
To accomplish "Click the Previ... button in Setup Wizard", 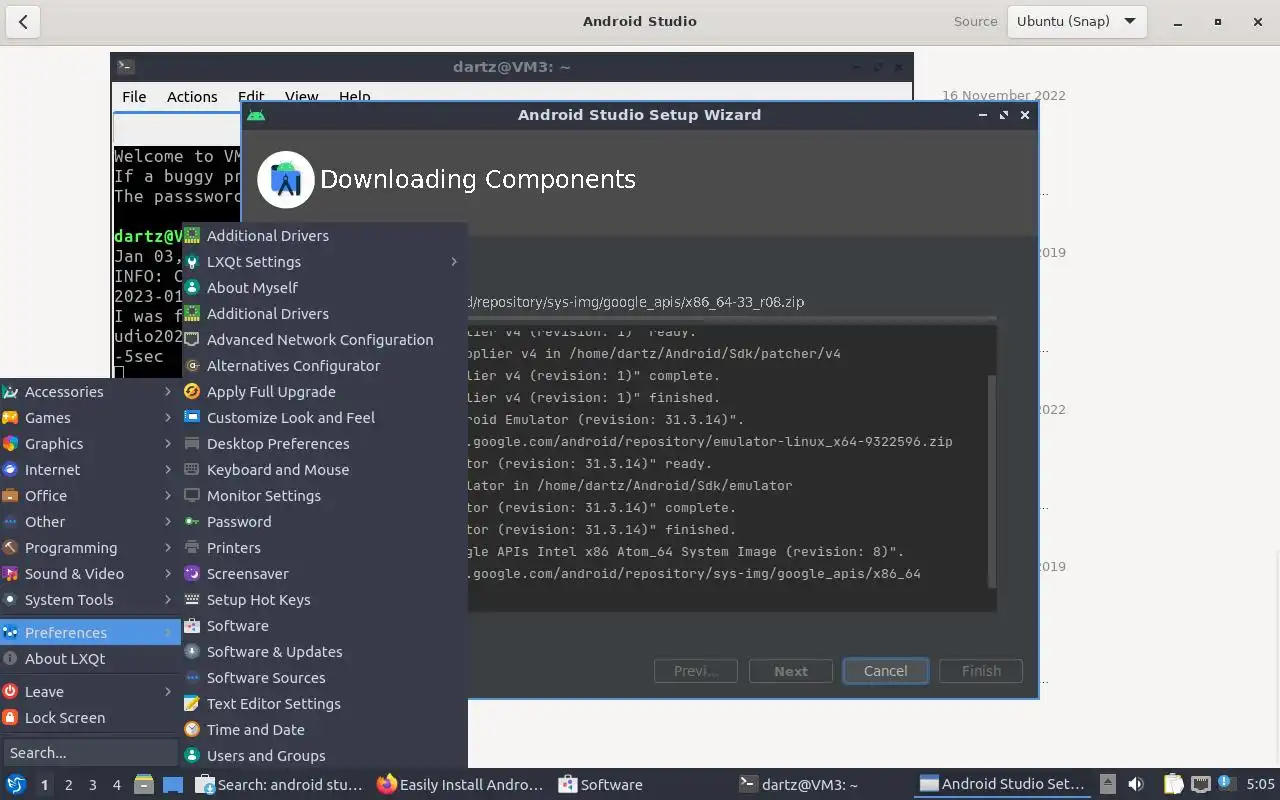I will click(x=696, y=671).
